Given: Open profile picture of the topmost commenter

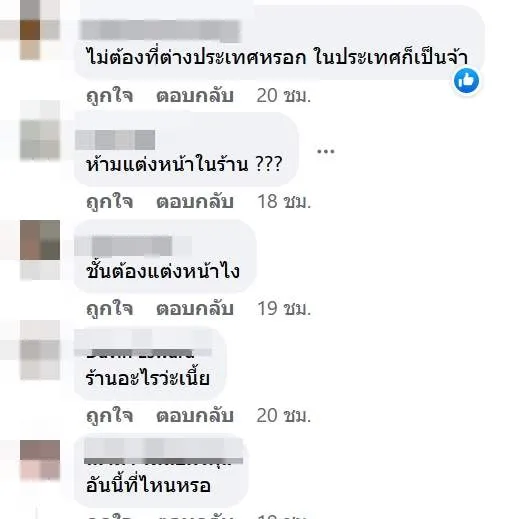Looking at the screenshot, I should (40, 30).
